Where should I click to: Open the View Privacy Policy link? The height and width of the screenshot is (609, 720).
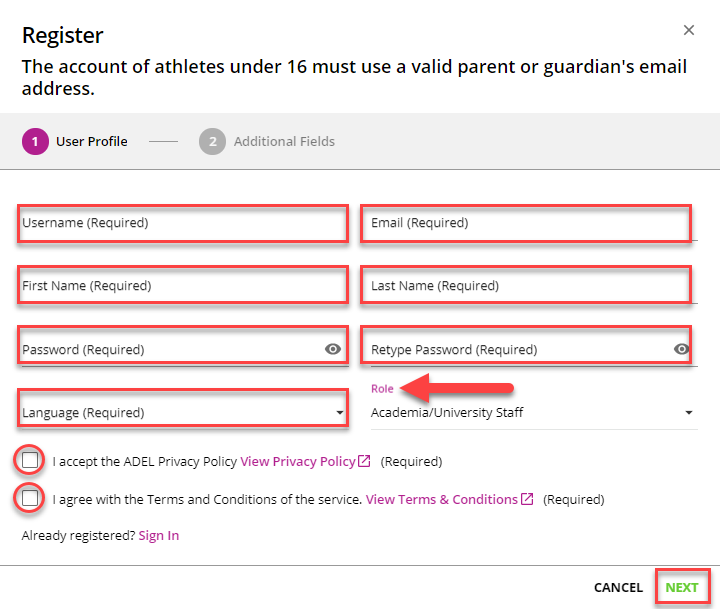click(298, 461)
